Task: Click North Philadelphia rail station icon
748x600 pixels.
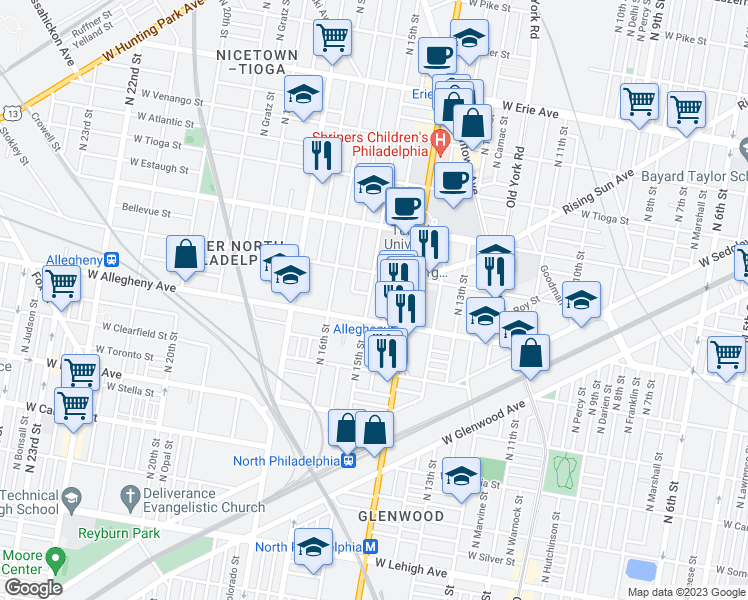Action: point(350,461)
